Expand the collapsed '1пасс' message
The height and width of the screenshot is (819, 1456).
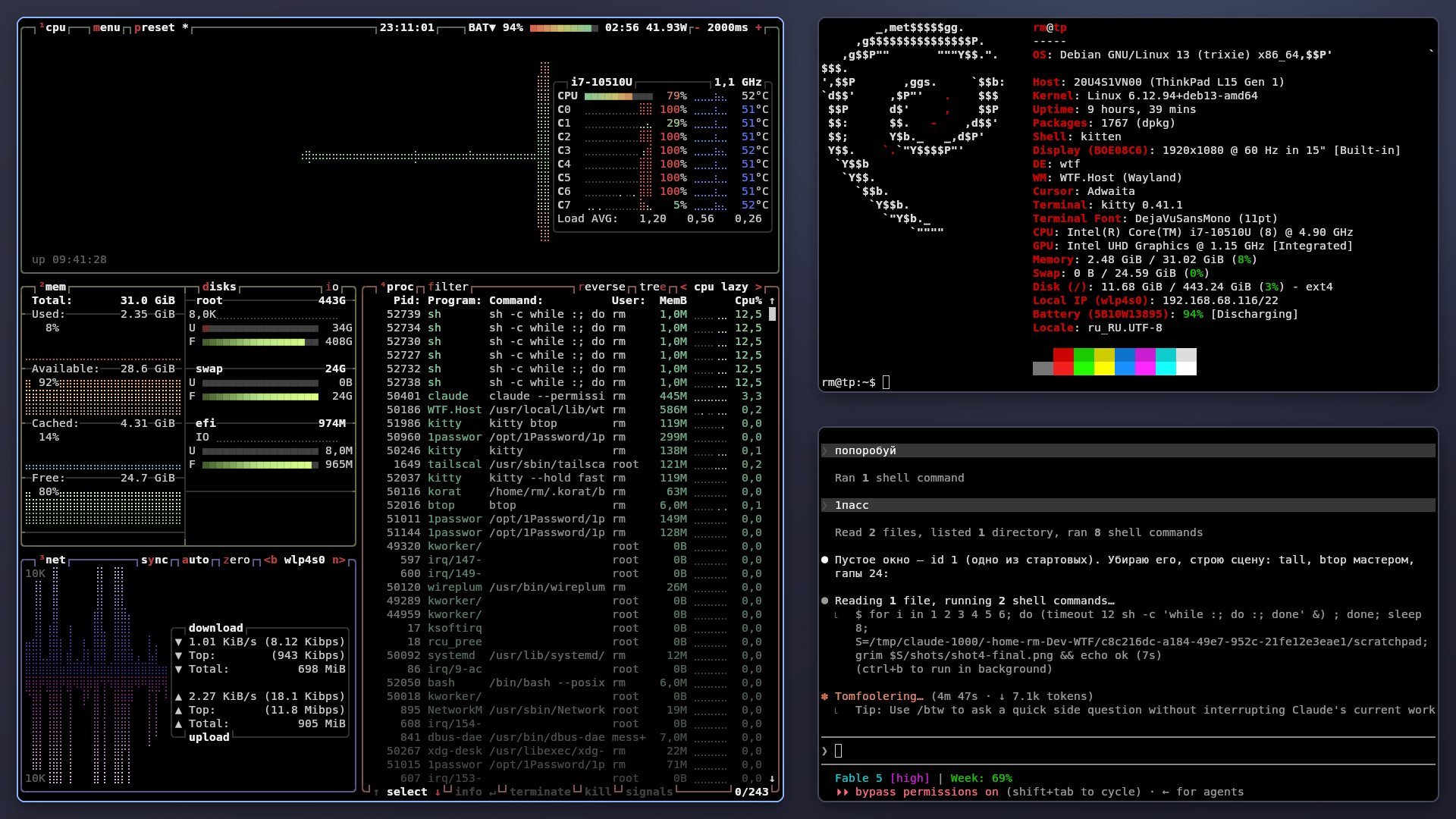pyautogui.click(x=1128, y=506)
